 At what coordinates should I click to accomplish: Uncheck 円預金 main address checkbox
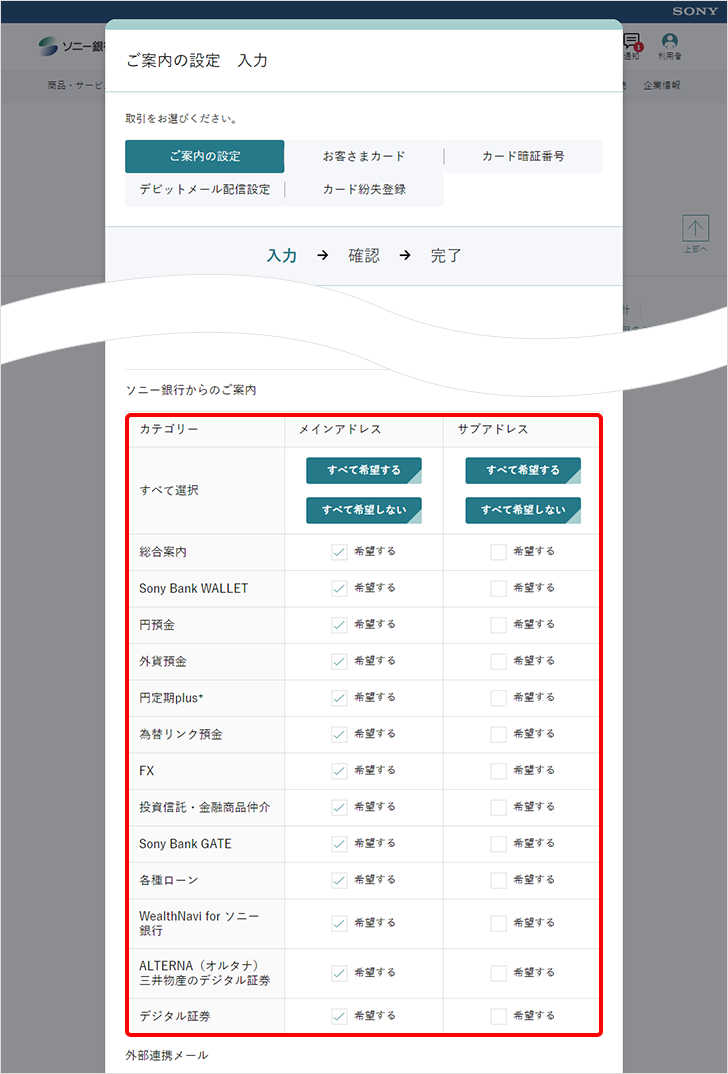click(339, 625)
